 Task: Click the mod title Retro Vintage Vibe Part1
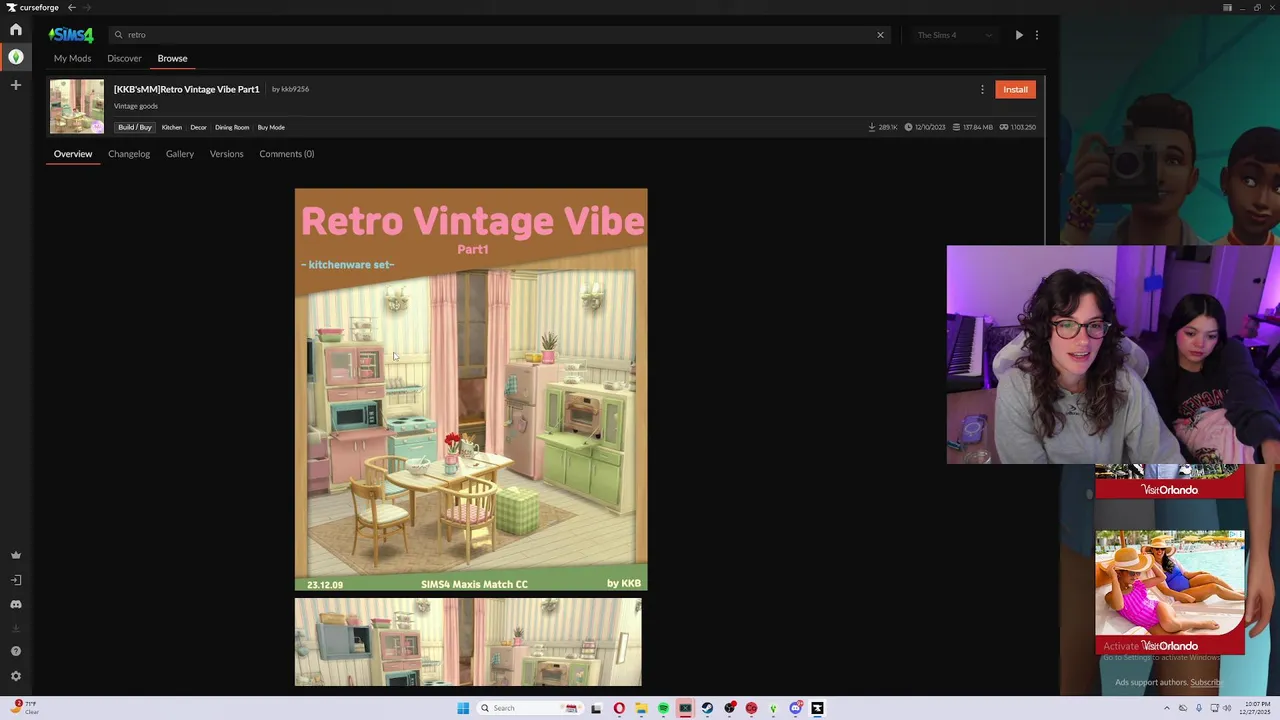[186, 89]
